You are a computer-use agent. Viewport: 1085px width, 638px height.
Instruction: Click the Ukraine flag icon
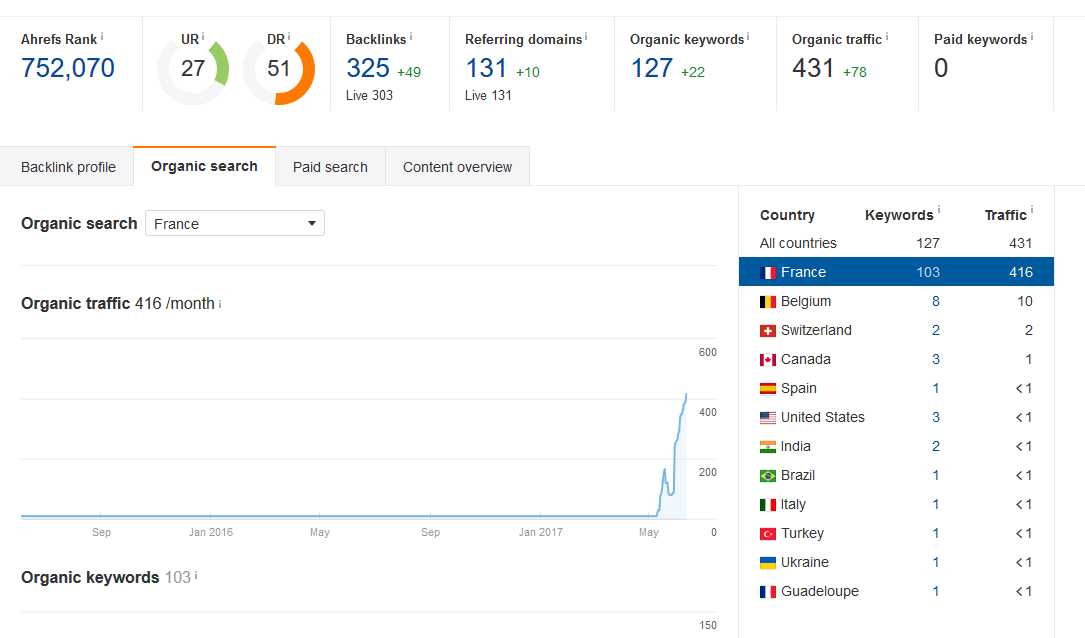[x=768, y=563]
